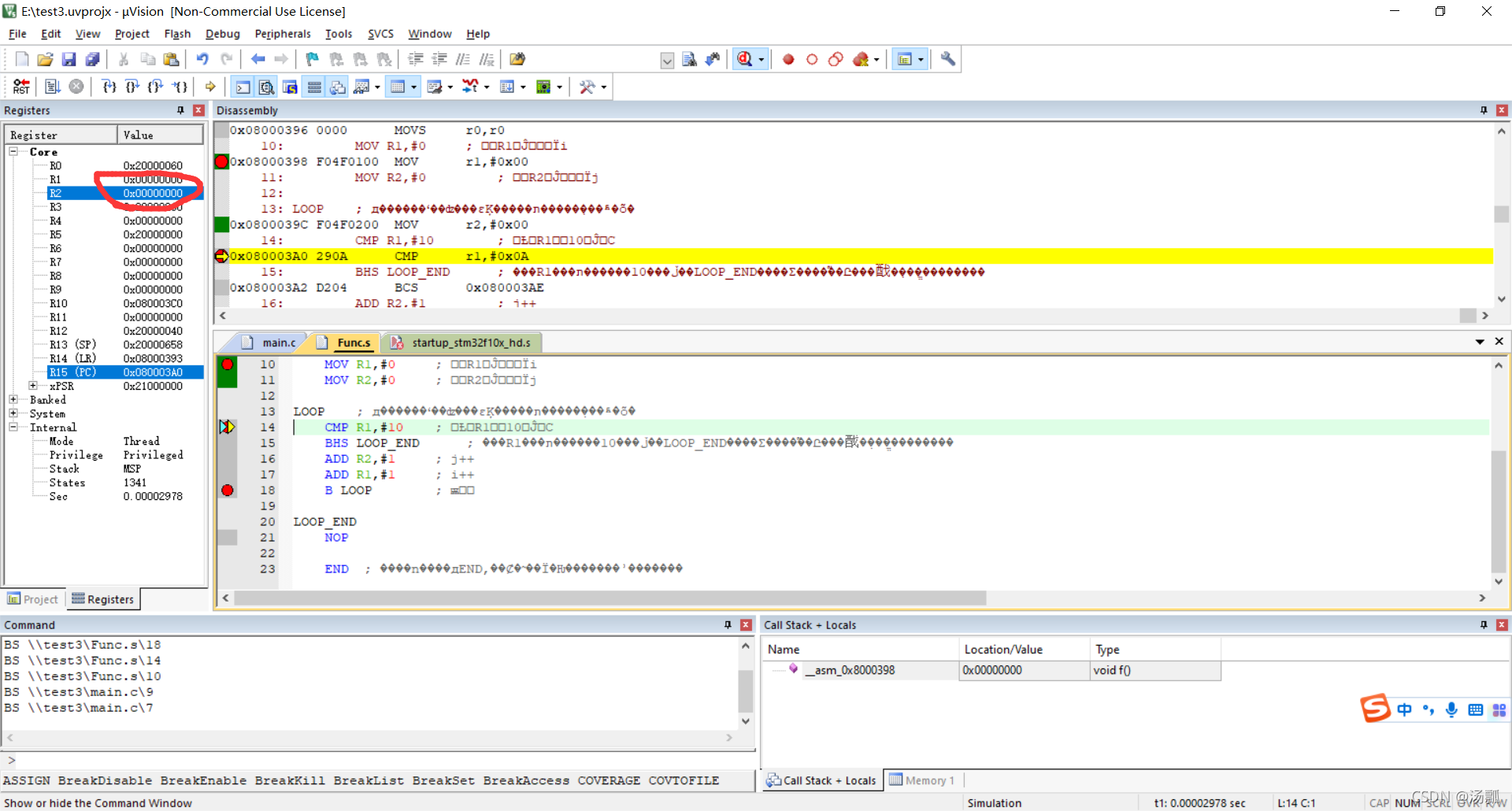Click the Stop debug execution icon
The image size is (1512, 811).
(x=76, y=87)
